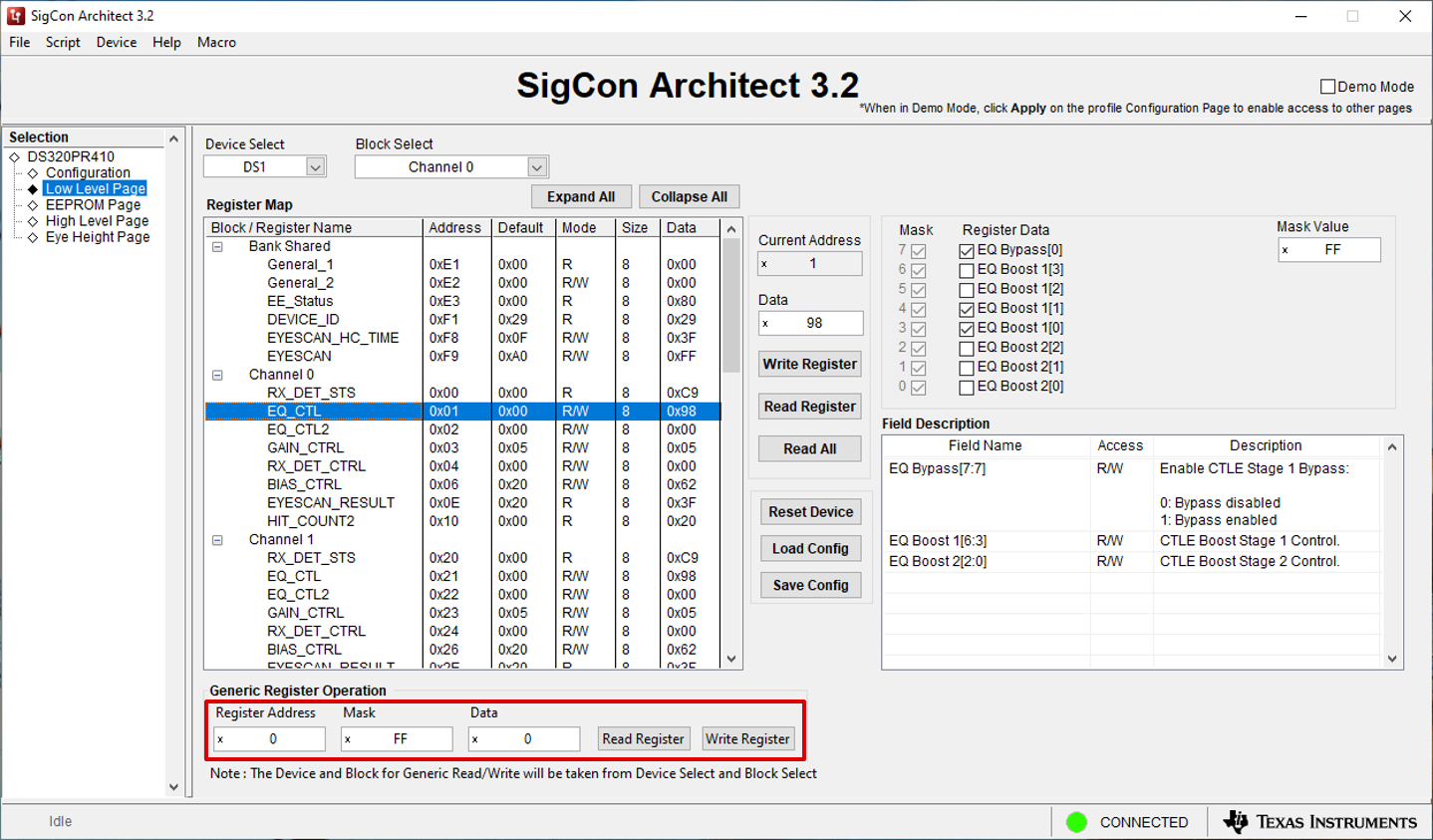Click Read Register in Generic Register Operation
The height and width of the screenshot is (840, 1433).
coord(644,739)
